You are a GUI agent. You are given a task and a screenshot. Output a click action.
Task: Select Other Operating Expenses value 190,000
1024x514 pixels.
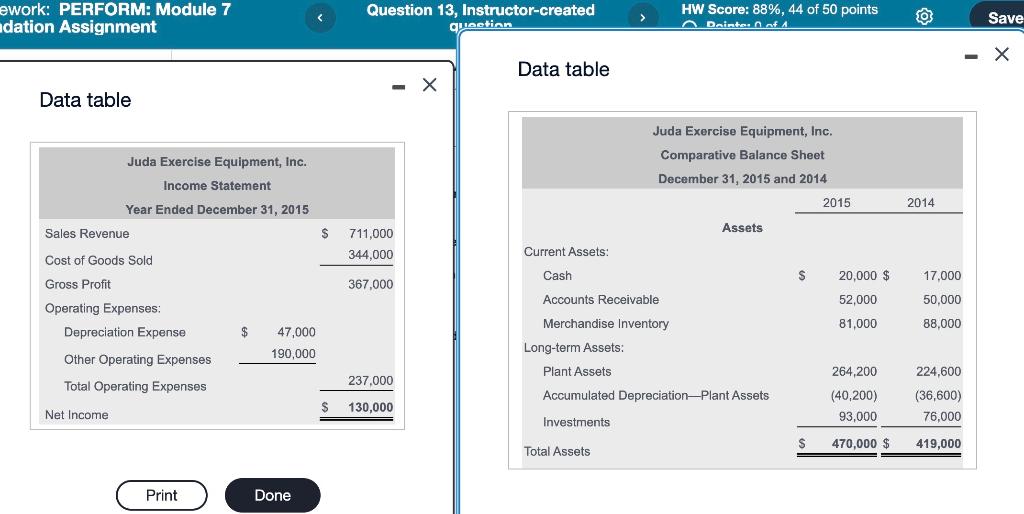(294, 354)
